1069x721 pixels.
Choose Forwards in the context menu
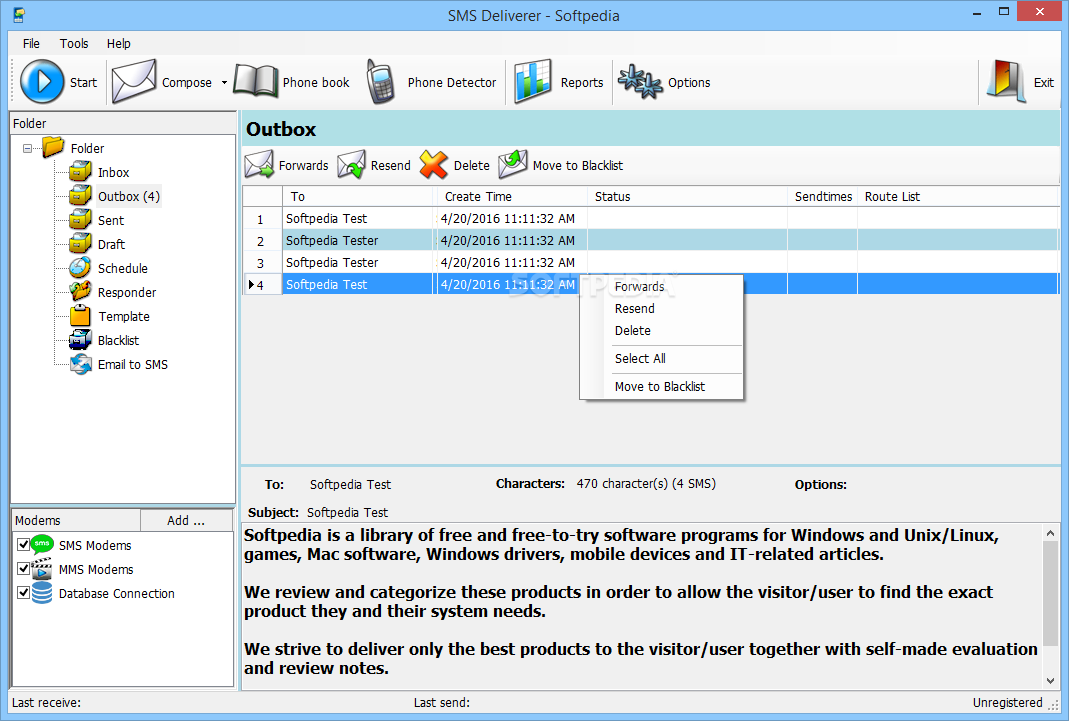pos(661,287)
